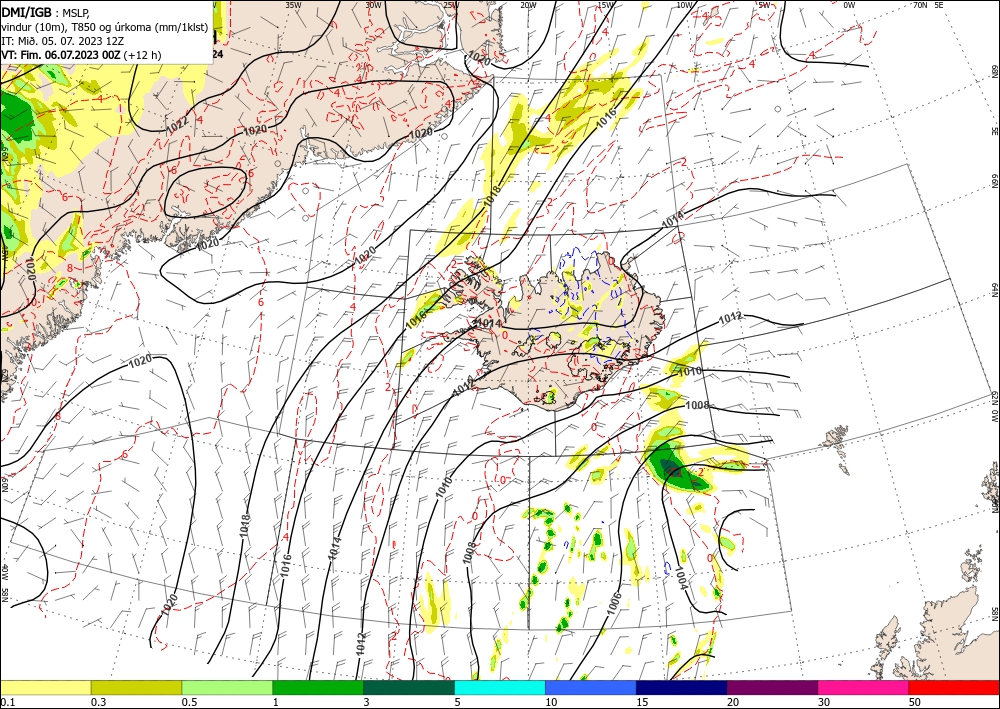Click the olive 0.3–0.5 legend color band

pos(136,687)
